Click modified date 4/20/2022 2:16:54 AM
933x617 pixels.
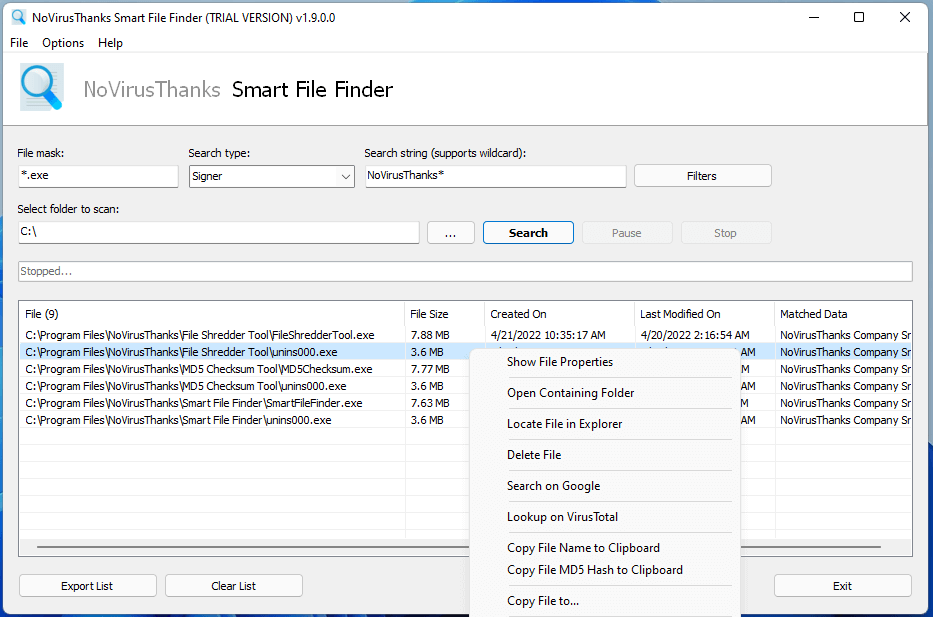pyautogui.click(x=695, y=335)
